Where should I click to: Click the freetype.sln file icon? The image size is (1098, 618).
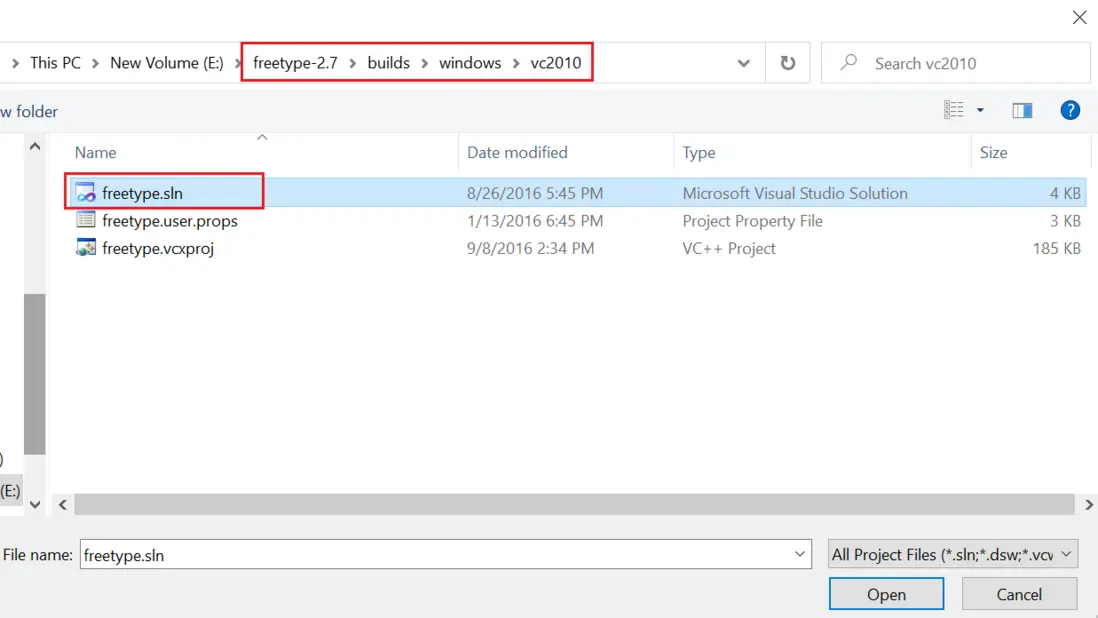click(x=85, y=192)
